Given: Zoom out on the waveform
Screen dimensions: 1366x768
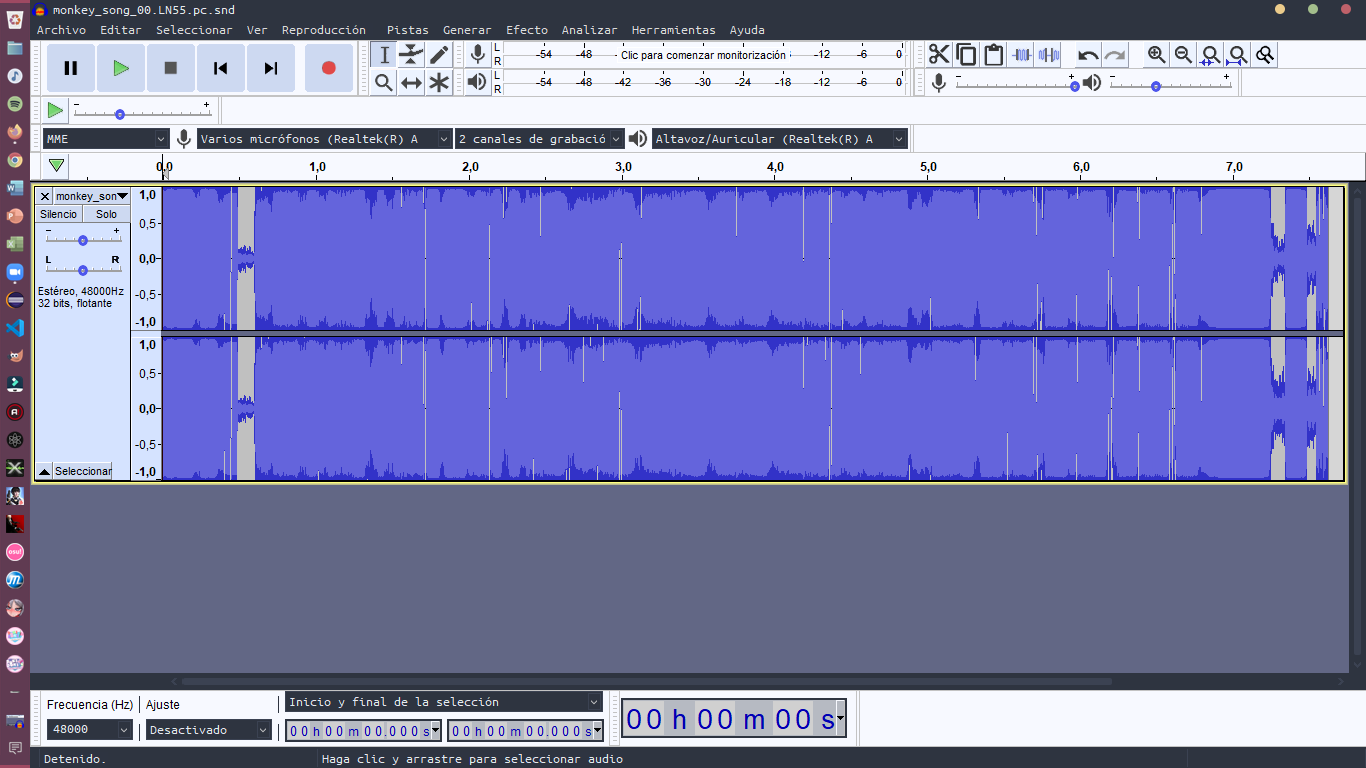Looking at the screenshot, I should 1183,55.
